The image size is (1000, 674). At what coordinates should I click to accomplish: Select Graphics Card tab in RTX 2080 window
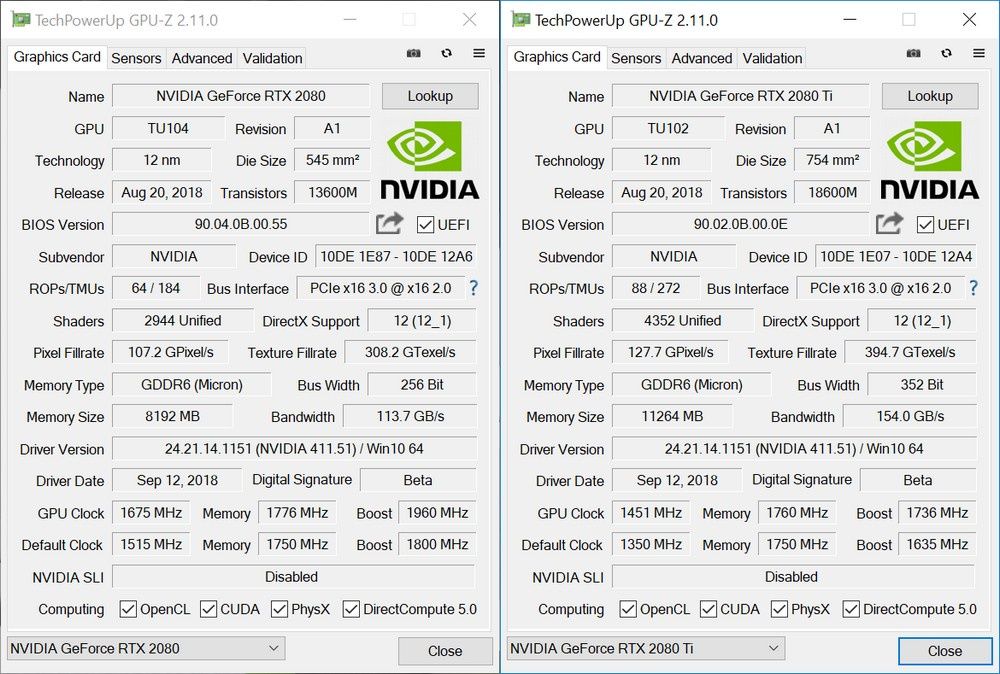57,57
